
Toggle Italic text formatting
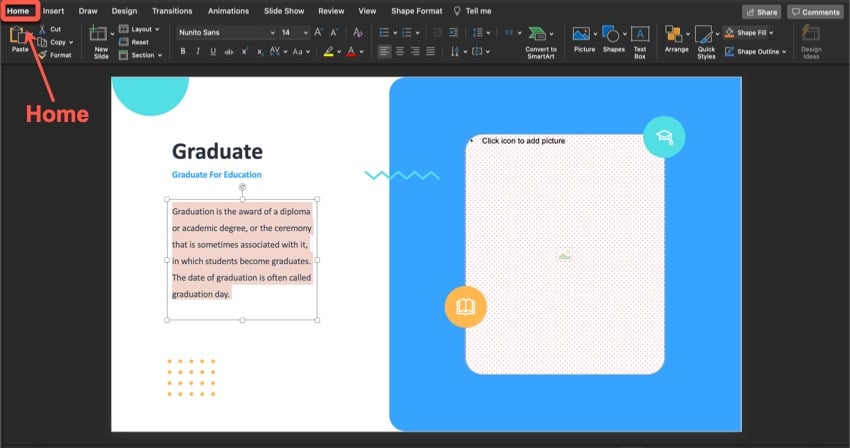click(198, 51)
